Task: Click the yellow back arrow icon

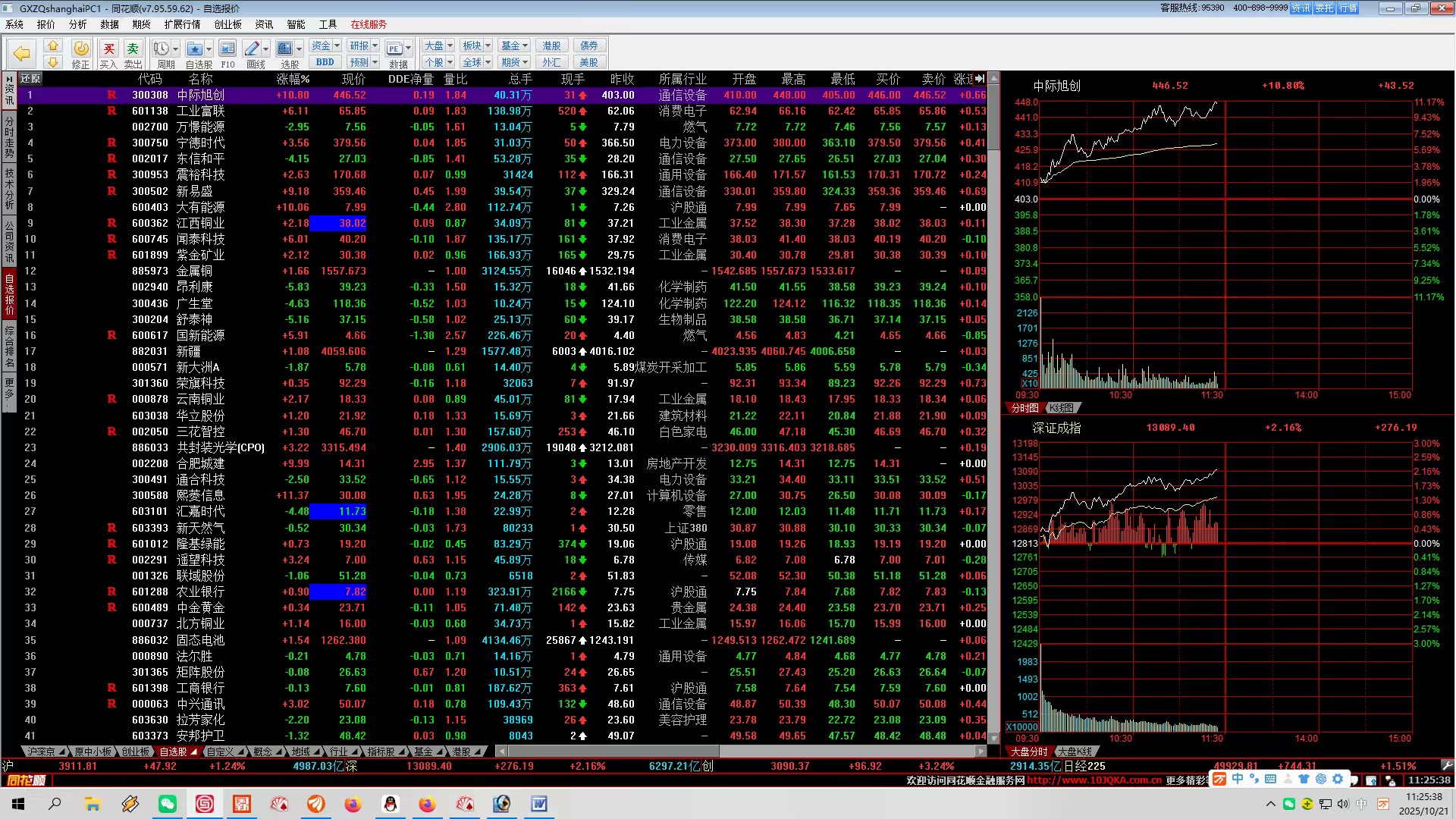Action: tap(21, 53)
